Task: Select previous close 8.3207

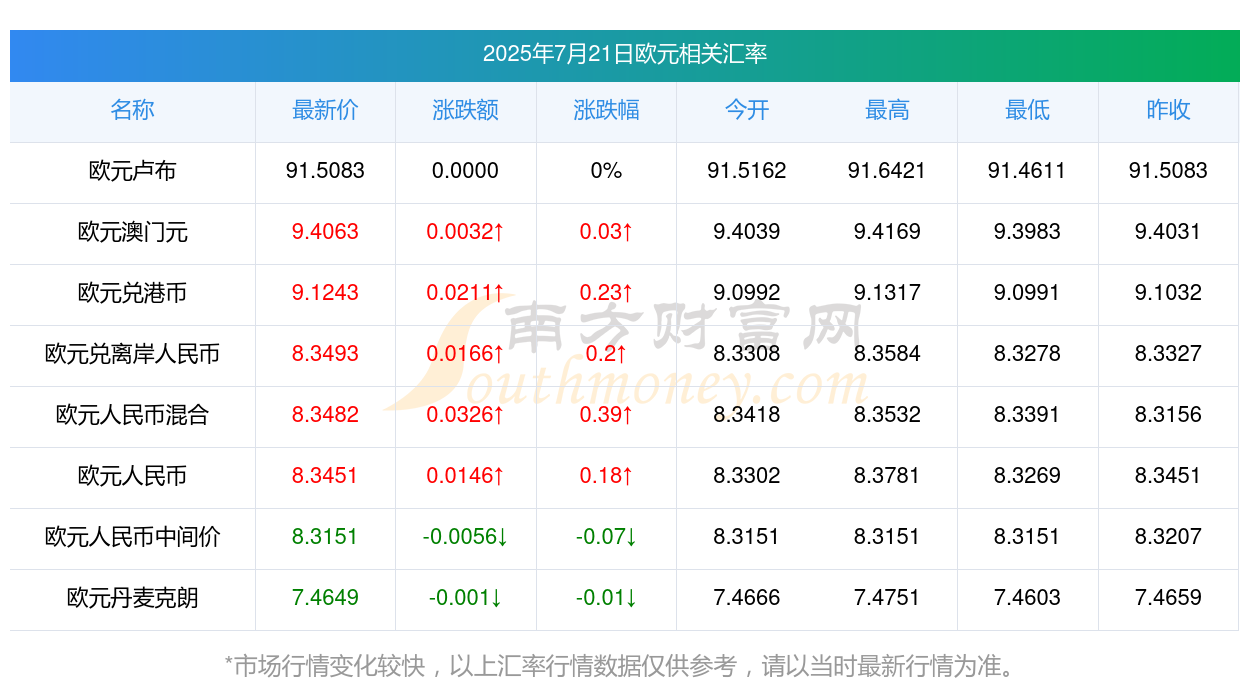Action: [x=1168, y=537]
